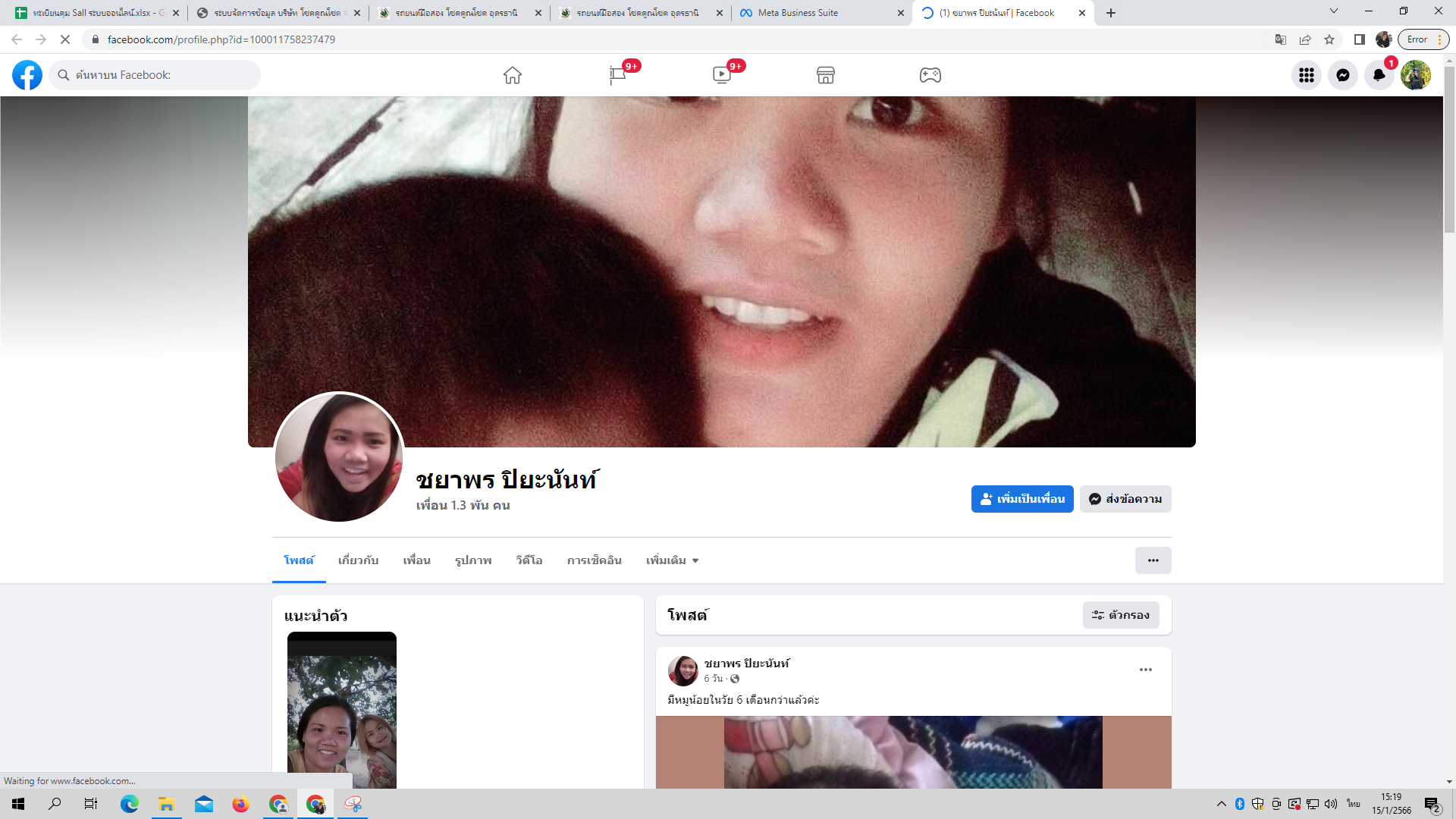Click ส่งข้อความ message button
The height and width of the screenshot is (819, 1456).
tap(1125, 499)
